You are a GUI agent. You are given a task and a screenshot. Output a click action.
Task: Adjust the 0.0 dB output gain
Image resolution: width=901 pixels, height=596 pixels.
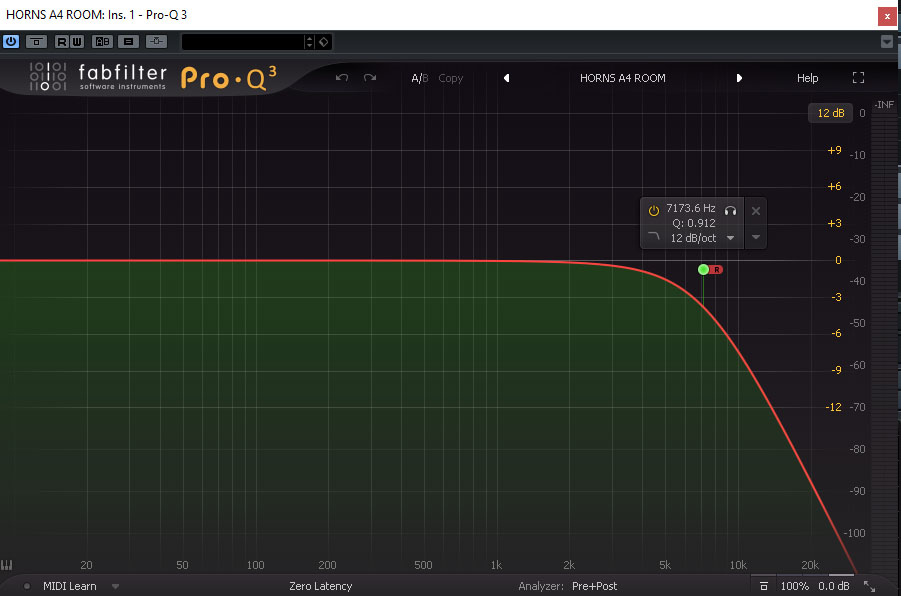click(834, 586)
